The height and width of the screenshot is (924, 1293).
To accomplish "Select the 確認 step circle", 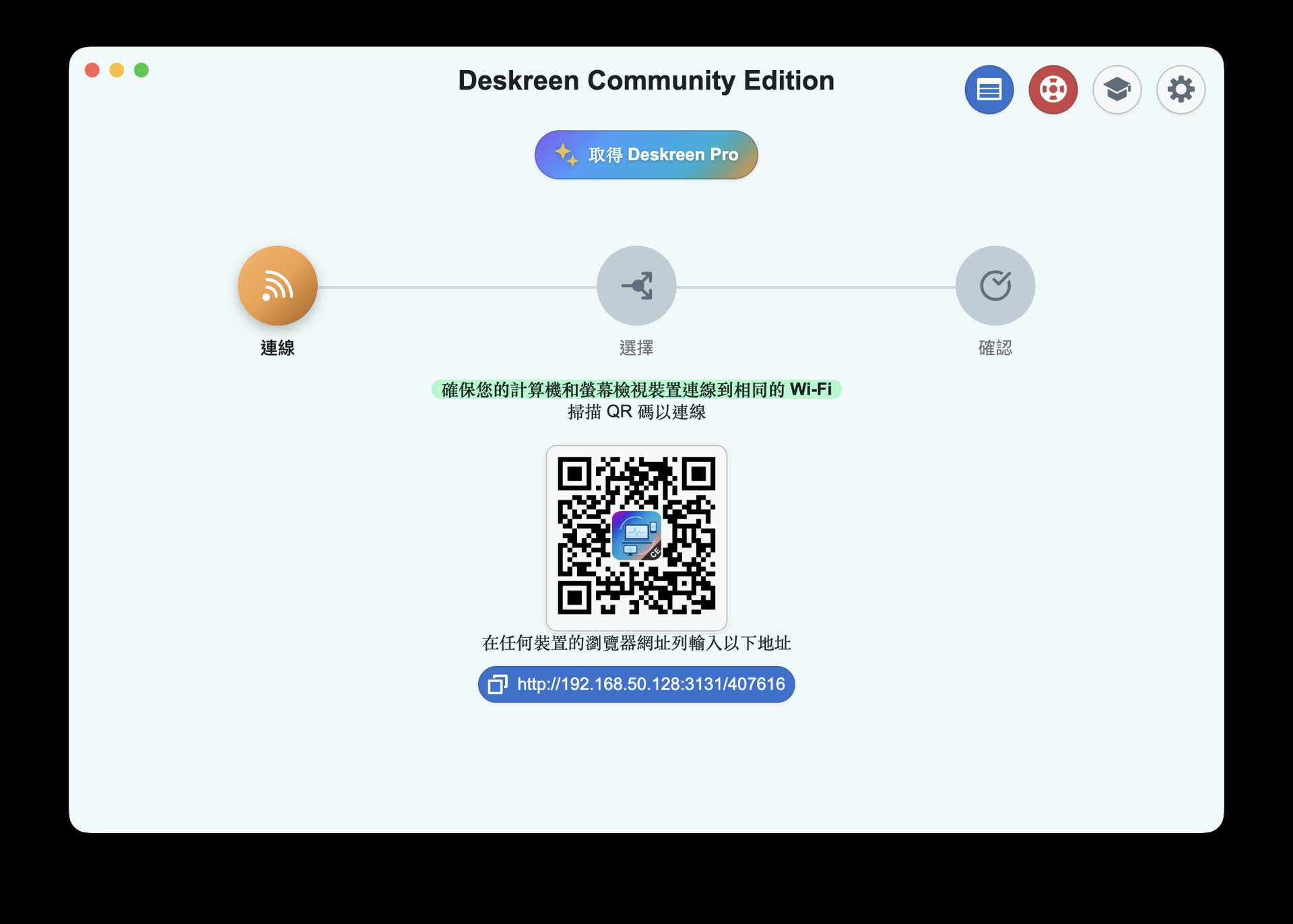I will coord(995,286).
